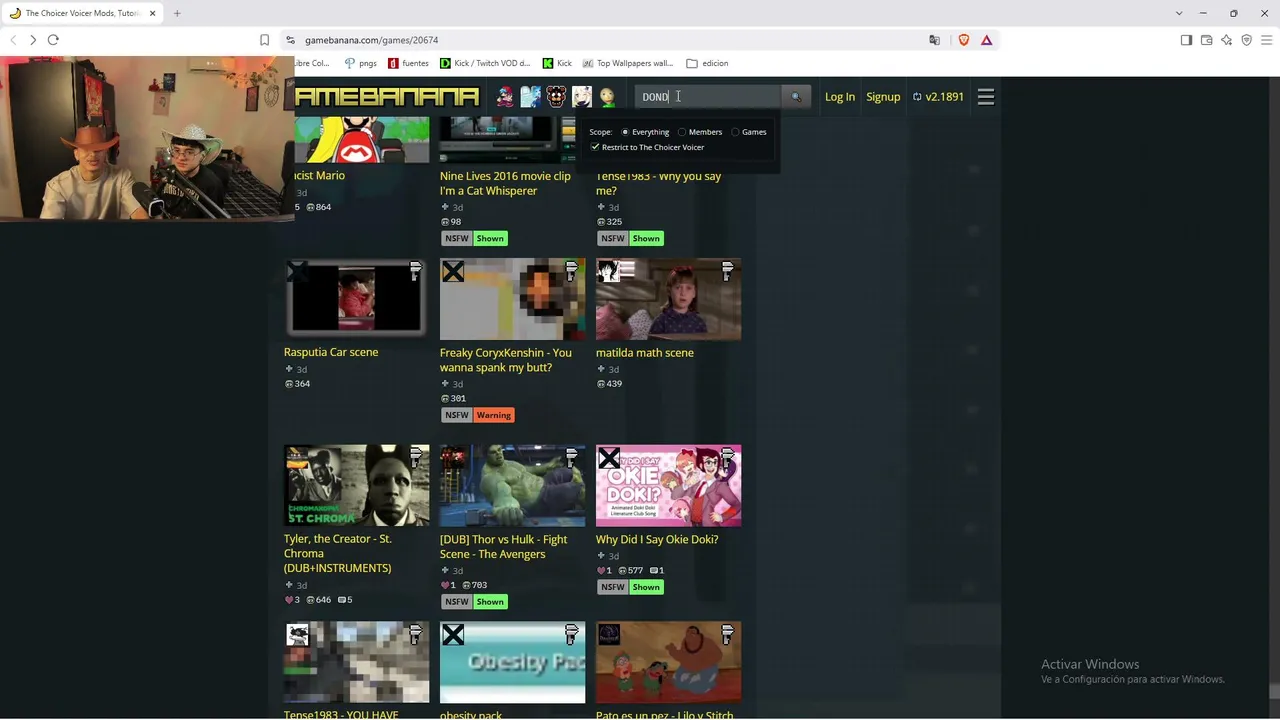
Task: Click the search magnifier button on GameBanana
Action: point(795,97)
